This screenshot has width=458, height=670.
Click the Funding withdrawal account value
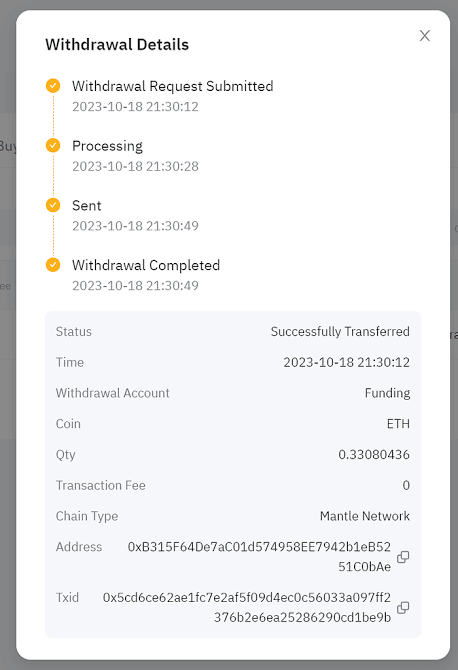point(388,393)
